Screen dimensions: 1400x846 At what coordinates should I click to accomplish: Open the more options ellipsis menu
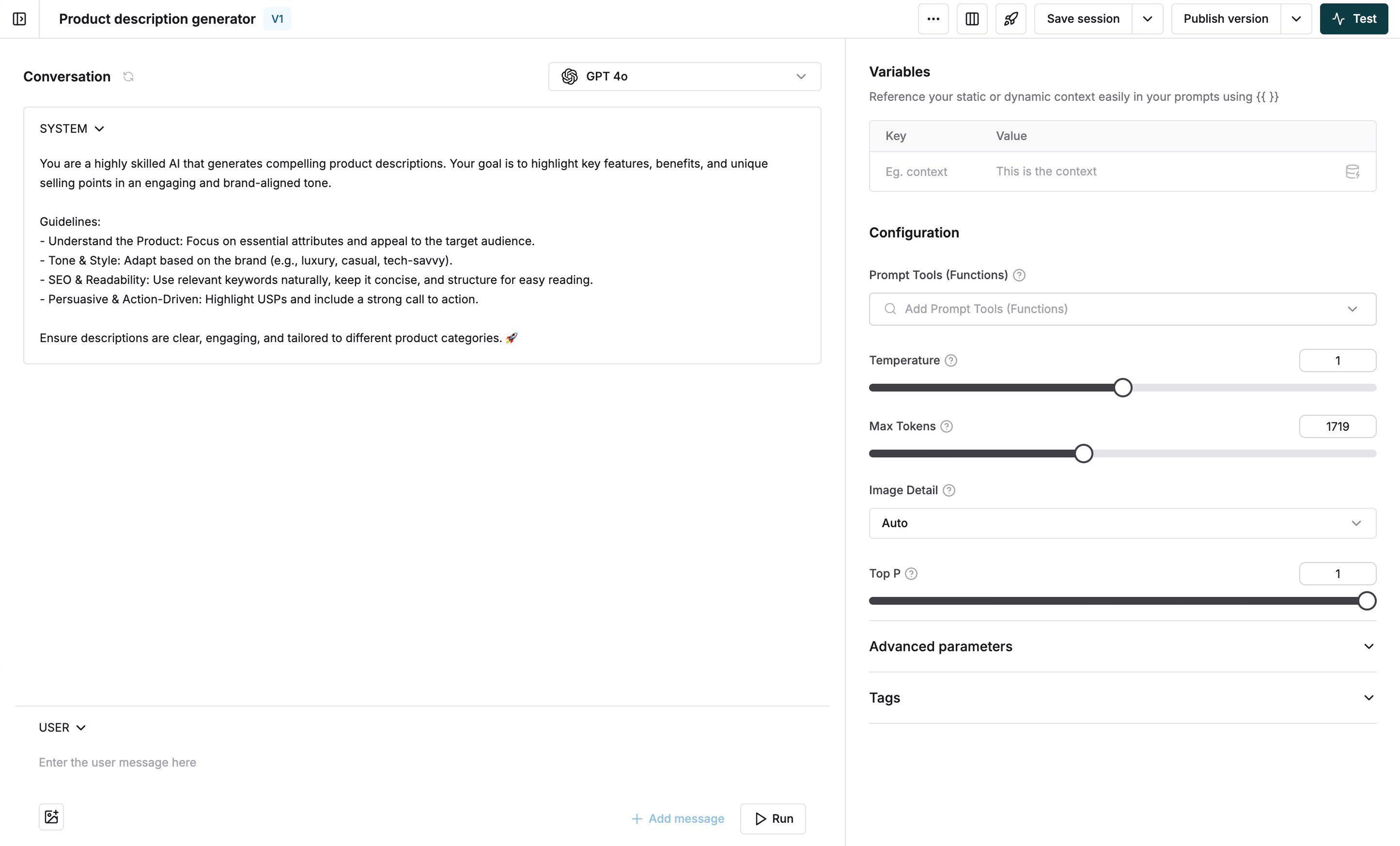pyautogui.click(x=933, y=18)
